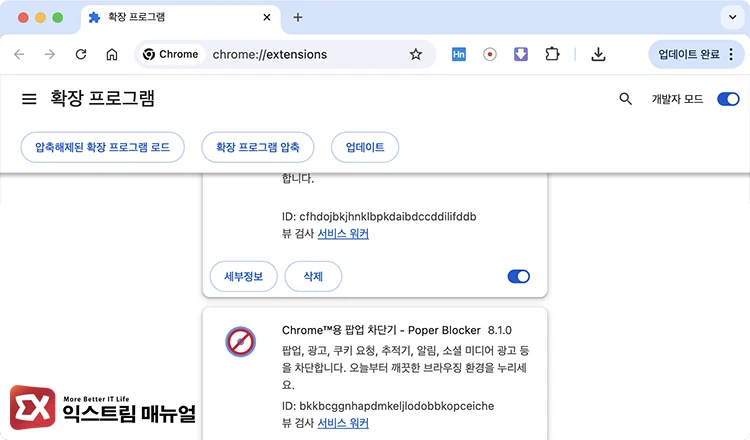Click the browser forward arrow
The height and width of the screenshot is (440, 750).
[x=50, y=54]
